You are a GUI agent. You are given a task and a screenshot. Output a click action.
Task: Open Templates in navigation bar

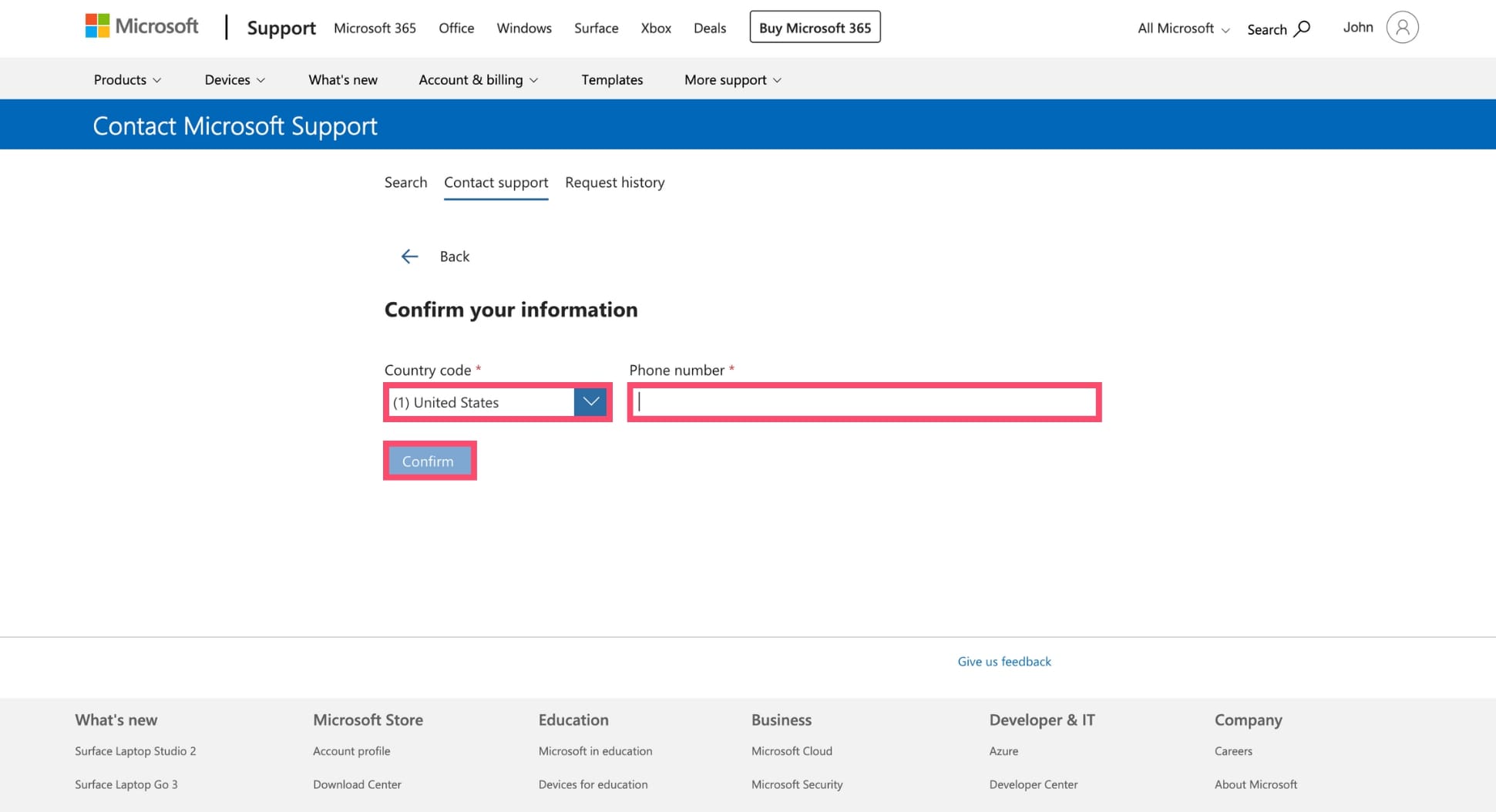[612, 79]
